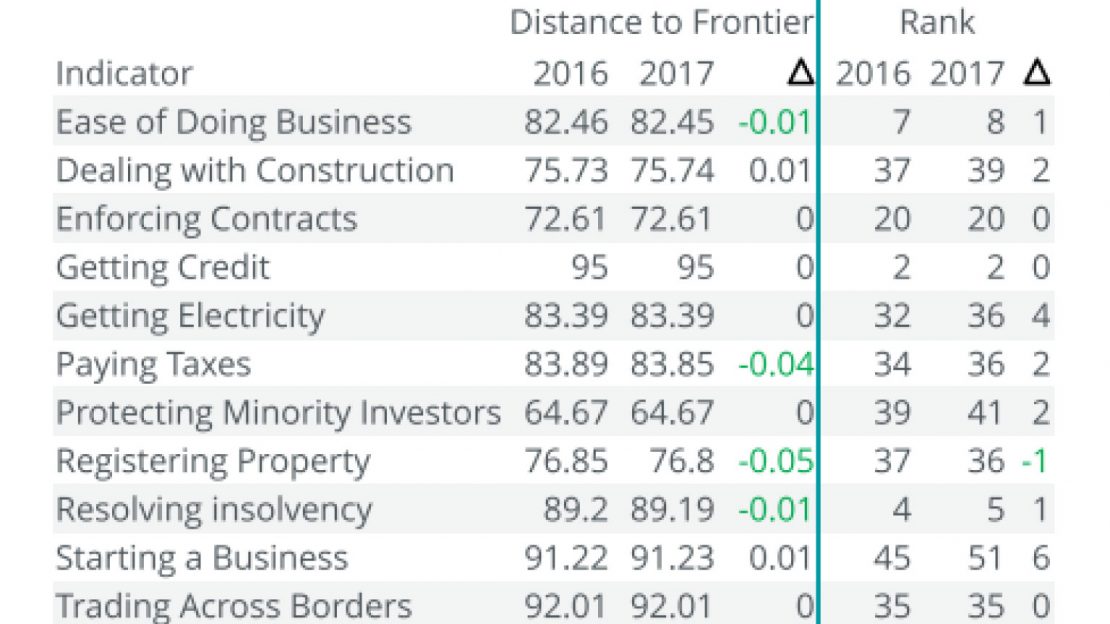Click the Enforcing Contracts indicator
The image size is (1110, 624).
(206, 219)
